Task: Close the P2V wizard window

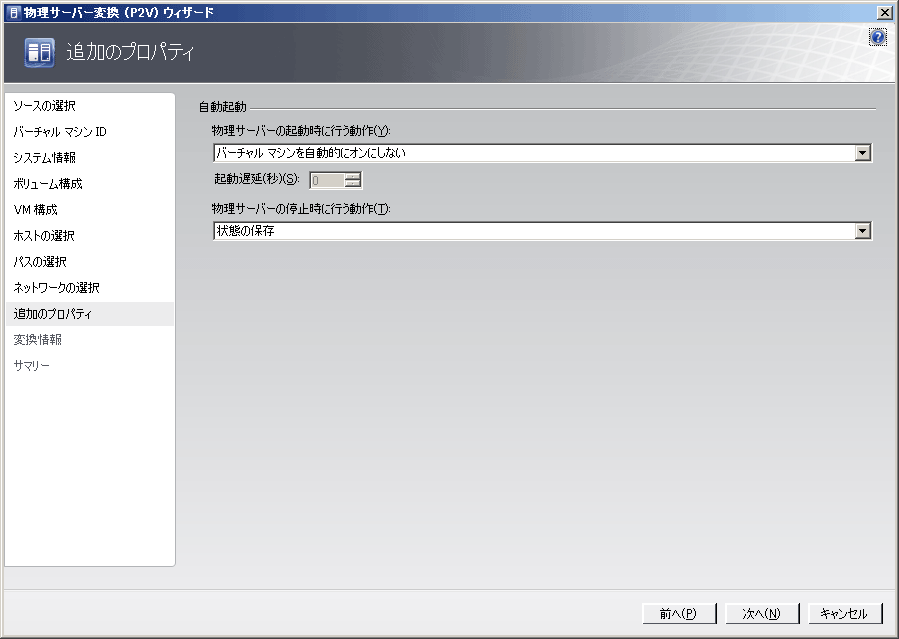Action: [885, 12]
